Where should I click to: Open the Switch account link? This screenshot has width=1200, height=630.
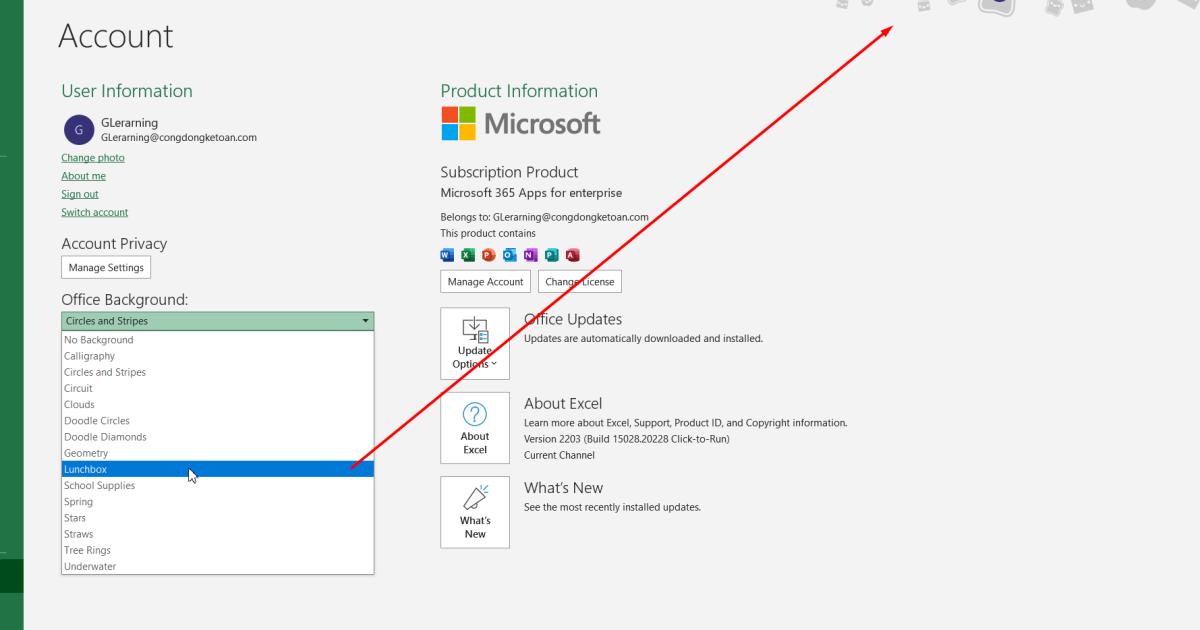pos(94,211)
